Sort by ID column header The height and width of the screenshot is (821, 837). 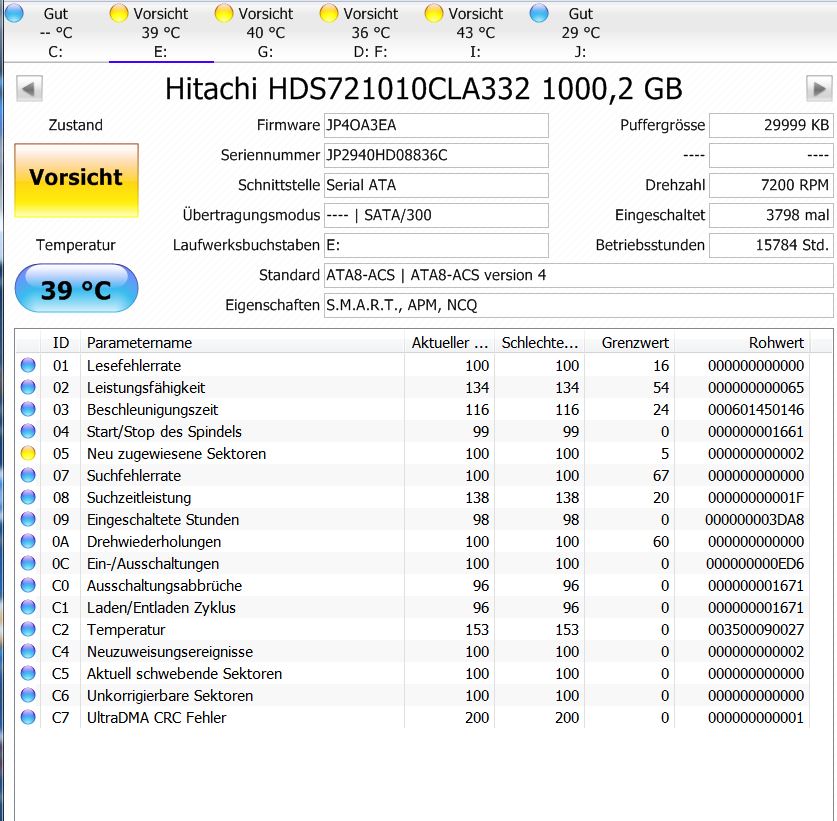click(x=60, y=342)
